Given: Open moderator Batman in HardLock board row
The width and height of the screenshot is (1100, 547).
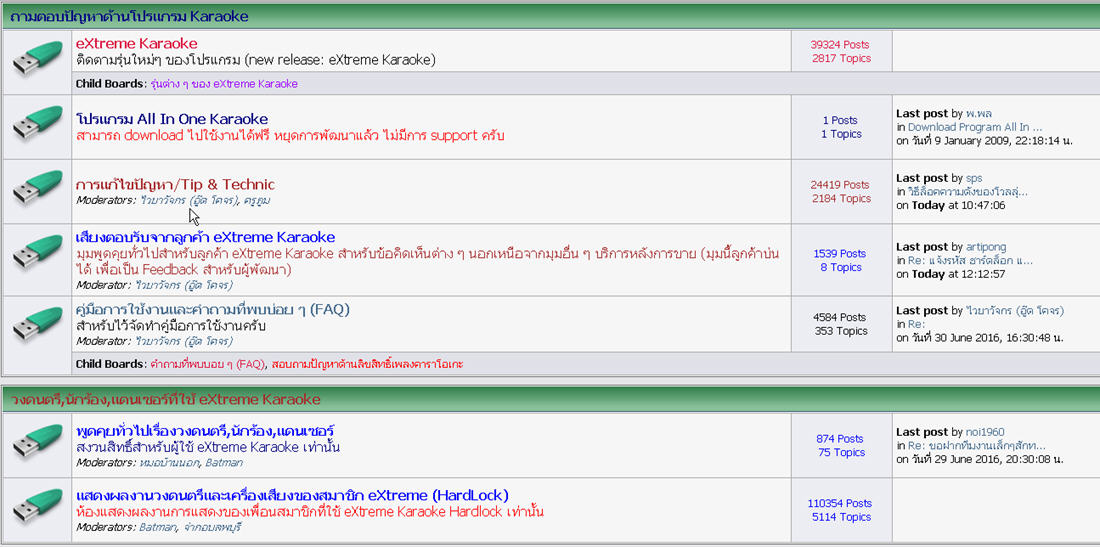Looking at the screenshot, I should point(158,527).
